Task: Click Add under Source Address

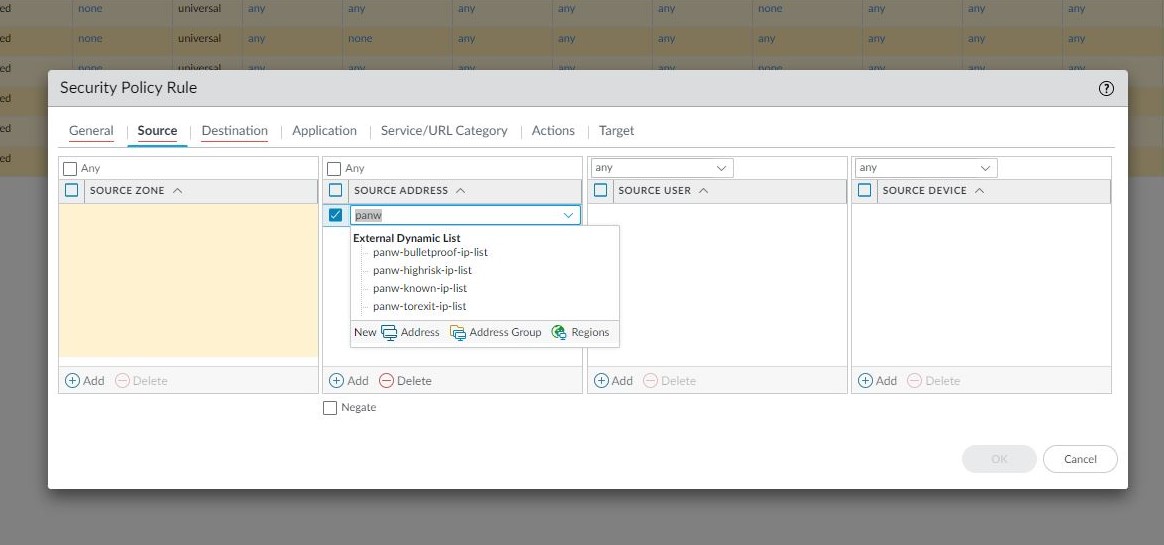Action: tap(349, 381)
